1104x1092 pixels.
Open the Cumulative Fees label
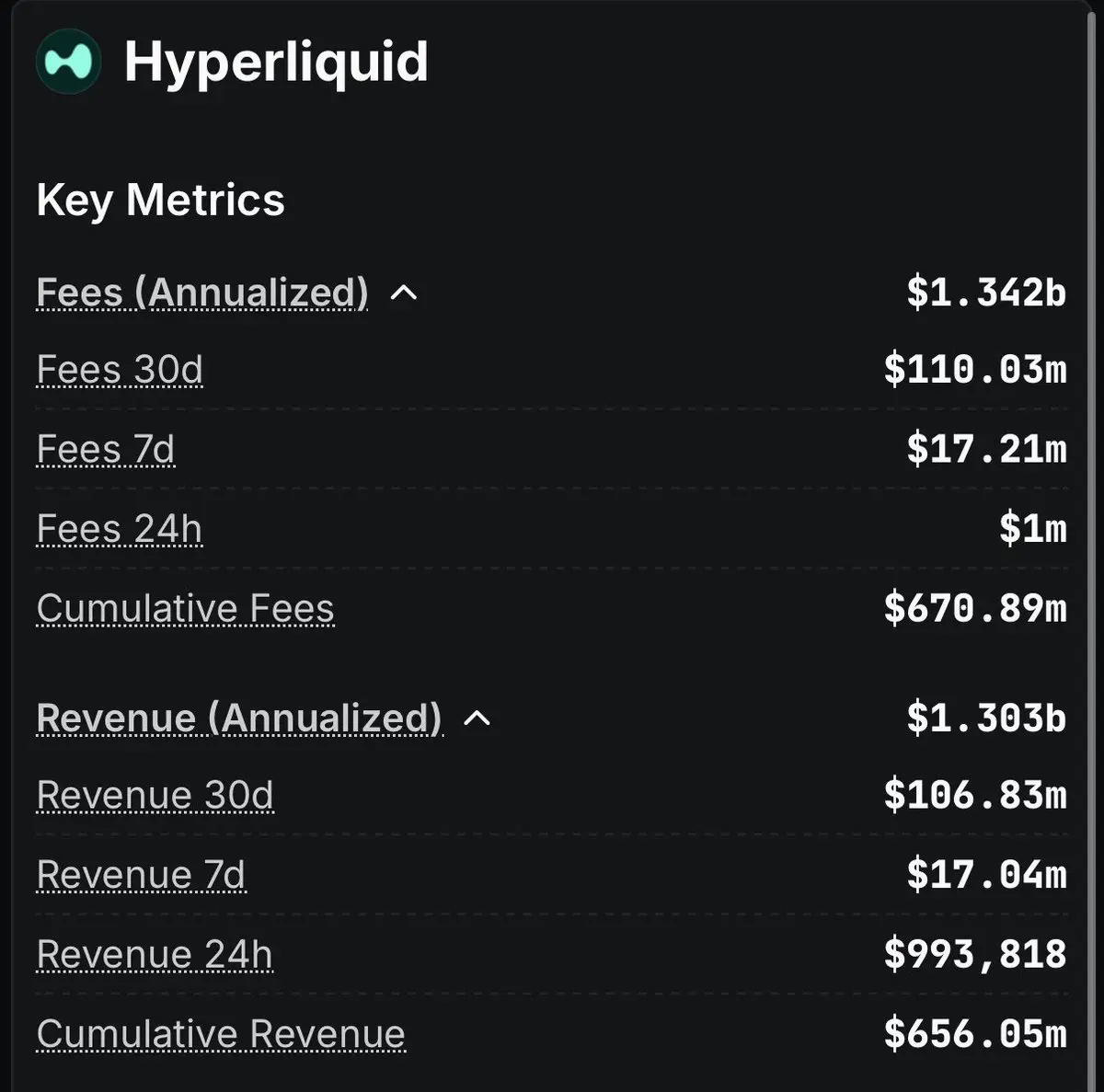[x=186, y=609]
